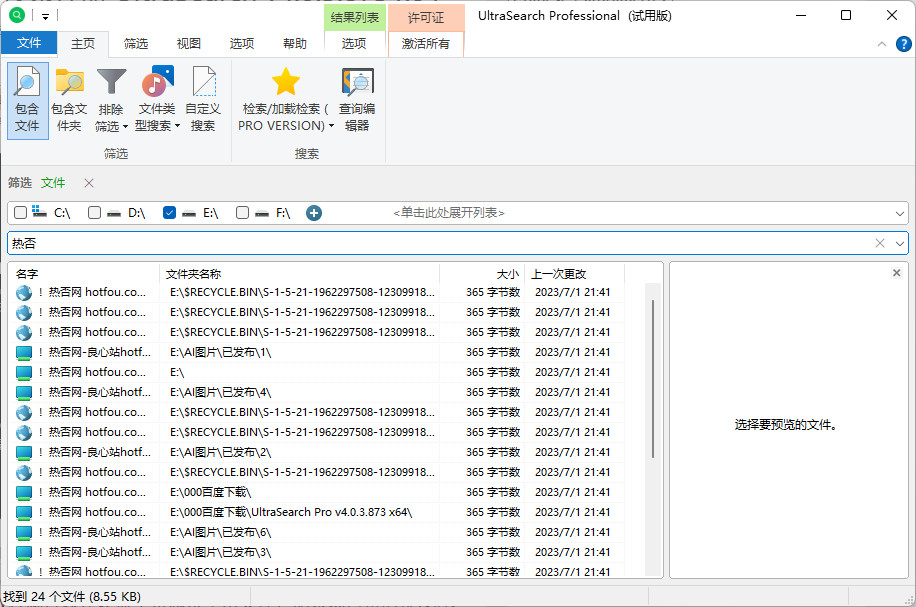Select the E:\AI图片\已发布\3\ result row
Image resolution: width=916 pixels, height=607 pixels.
317,552
